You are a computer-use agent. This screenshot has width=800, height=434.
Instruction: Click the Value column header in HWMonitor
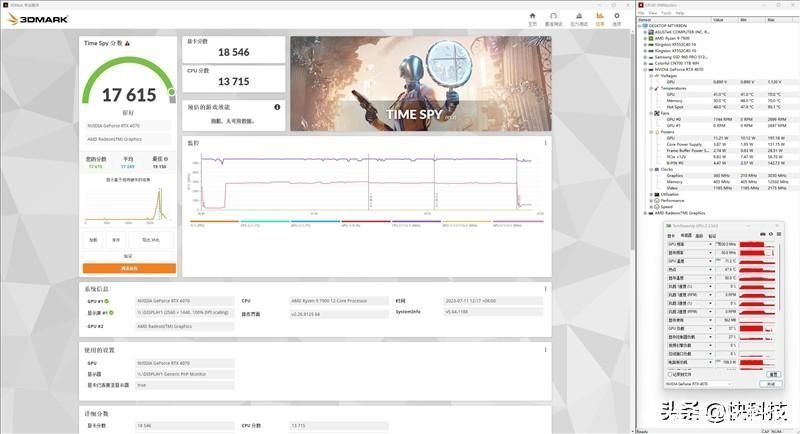pyautogui.click(x=726, y=19)
